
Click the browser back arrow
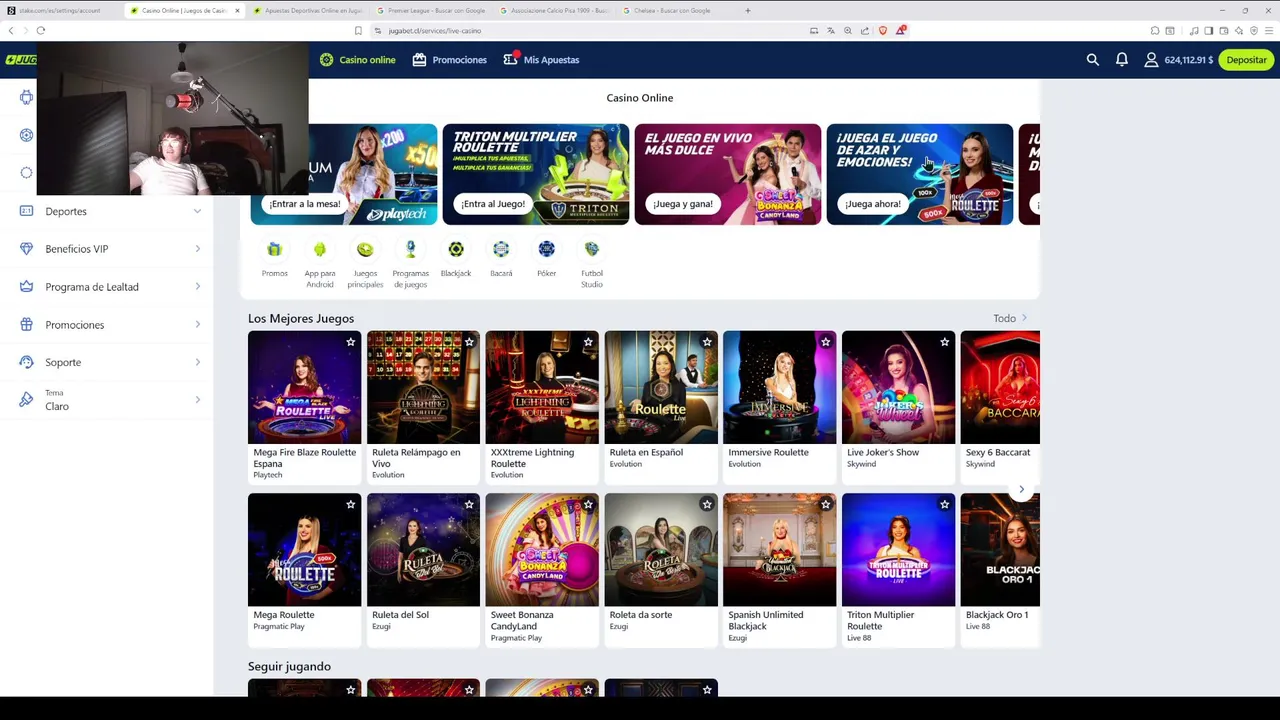pyautogui.click(x=11, y=31)
